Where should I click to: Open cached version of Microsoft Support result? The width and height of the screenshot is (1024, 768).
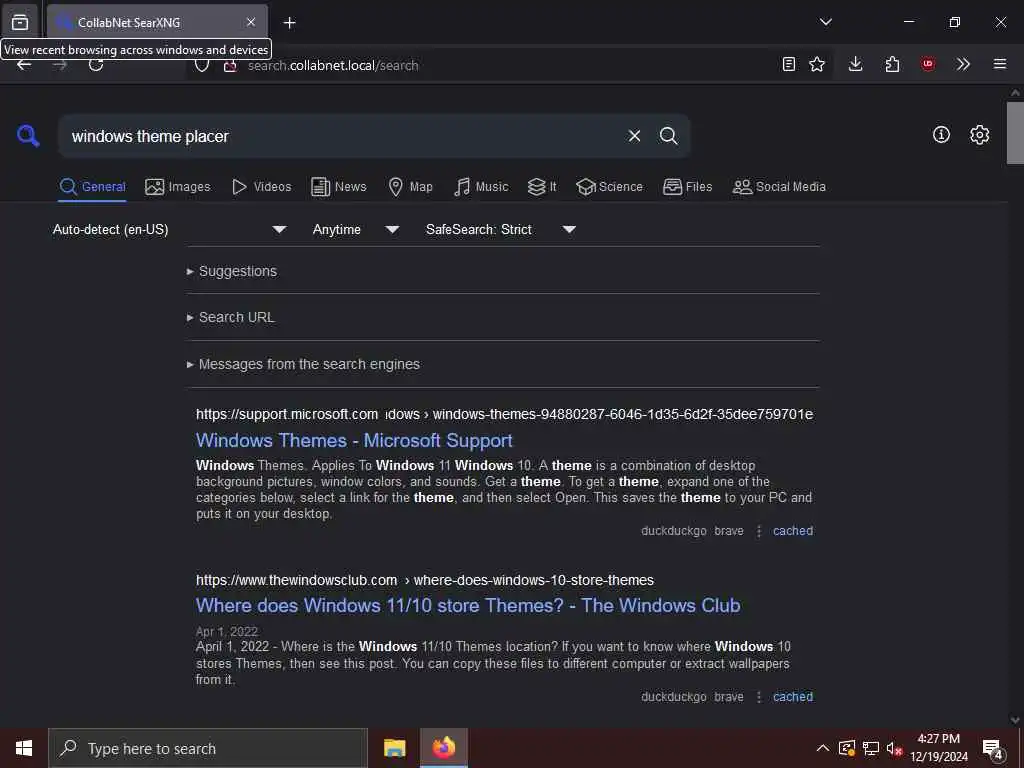793,531
